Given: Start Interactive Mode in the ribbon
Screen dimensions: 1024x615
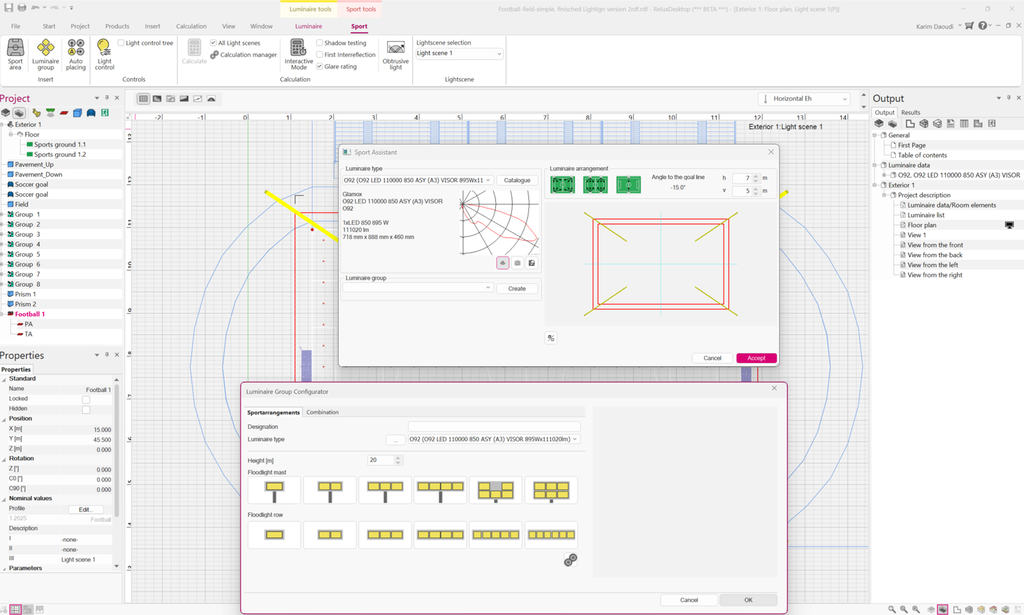Looking at the screenshot, I should pyautogui.click(x=298, y=53).
